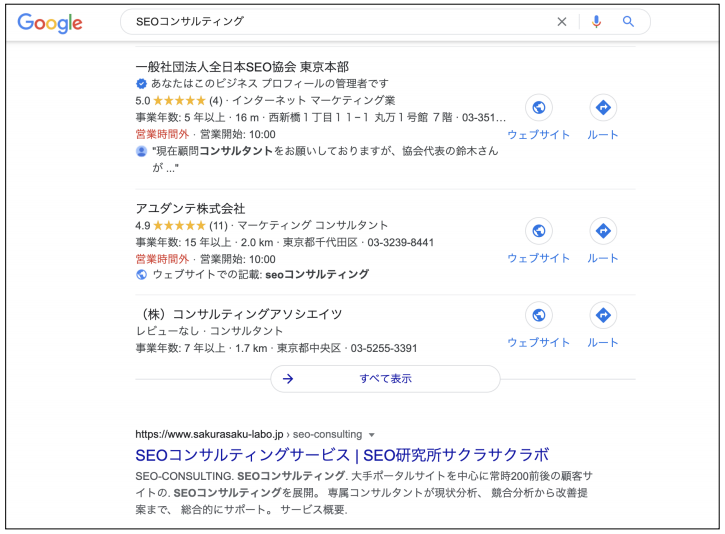Click review quote 現在顧問コンサルタントをお願いして
This screenshot has width=725, height=534.
coord(326,159)
